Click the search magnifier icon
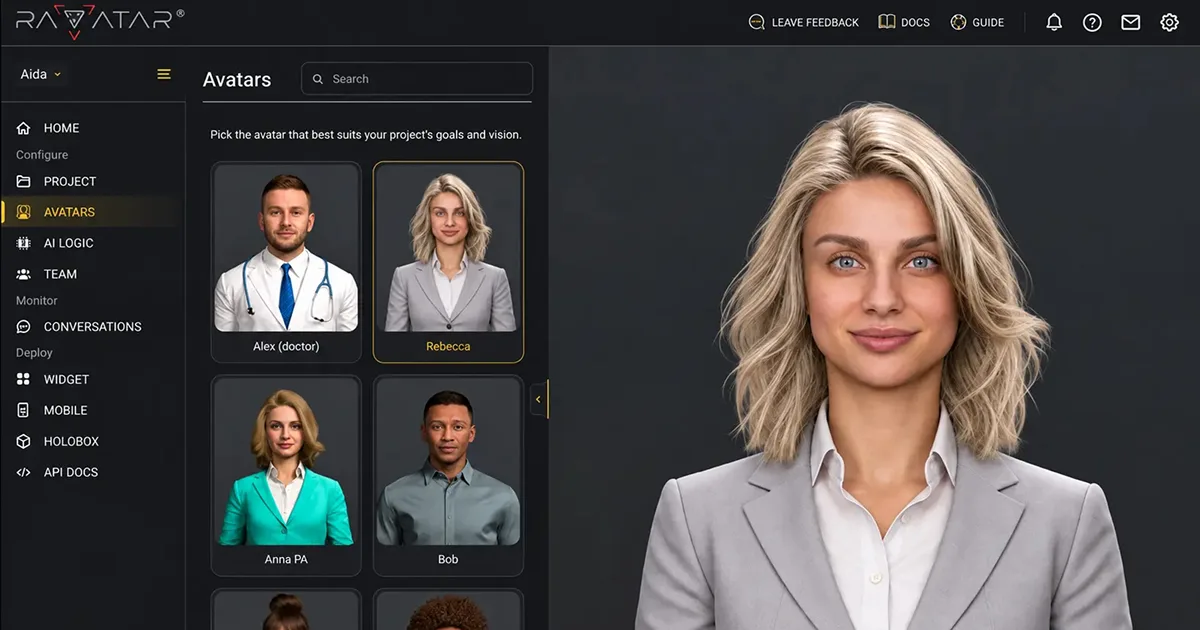 click(x=318, y=79)
